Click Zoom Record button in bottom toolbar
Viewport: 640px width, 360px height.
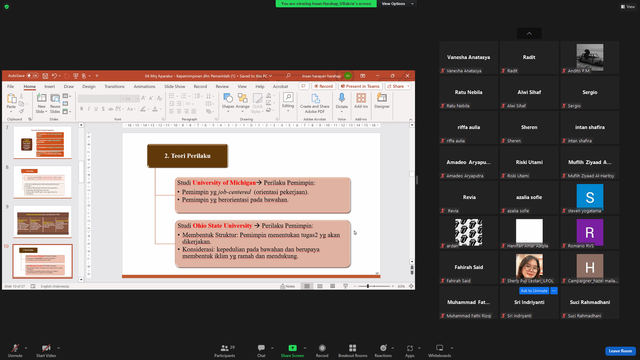click(x=322, y=350)
